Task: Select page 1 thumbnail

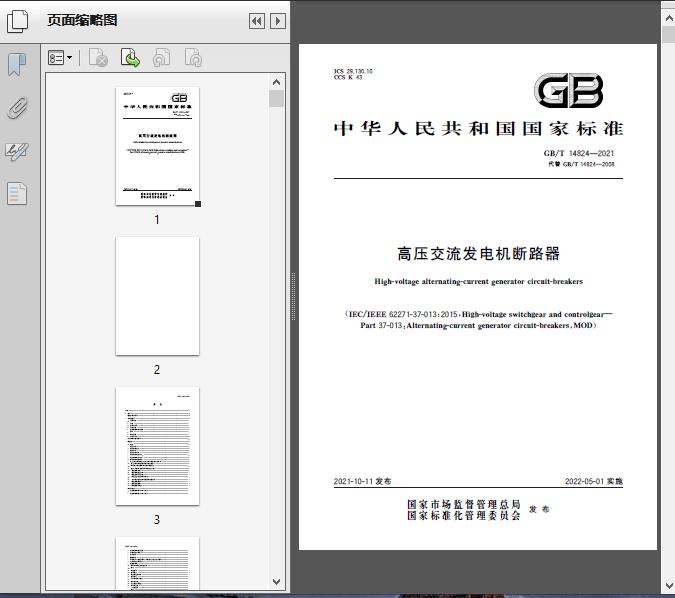Action: (157, 146)
